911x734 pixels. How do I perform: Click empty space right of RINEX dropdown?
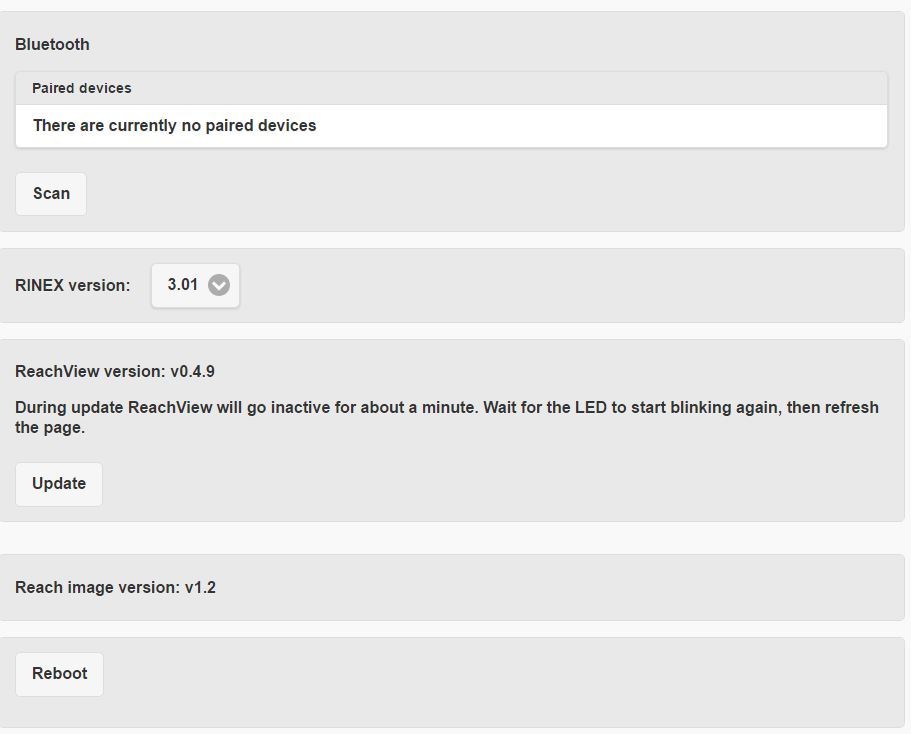coord(569,285)
